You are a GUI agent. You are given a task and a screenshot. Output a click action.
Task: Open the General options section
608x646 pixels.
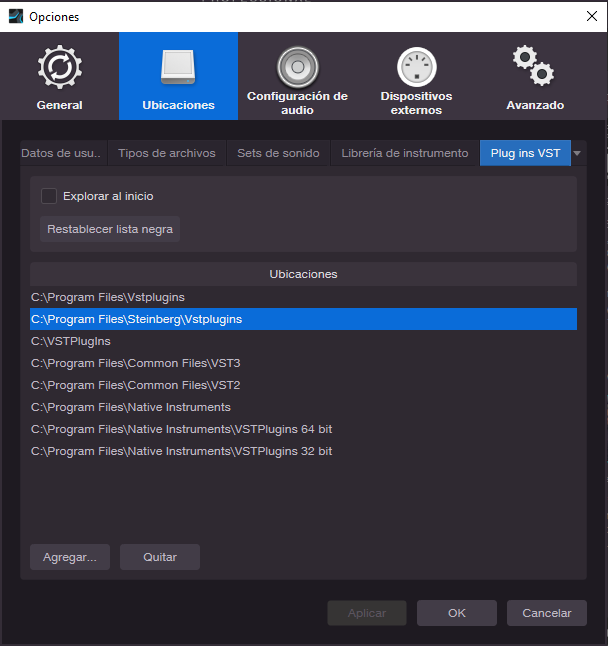pyautogui.click(x=60, y=77)
